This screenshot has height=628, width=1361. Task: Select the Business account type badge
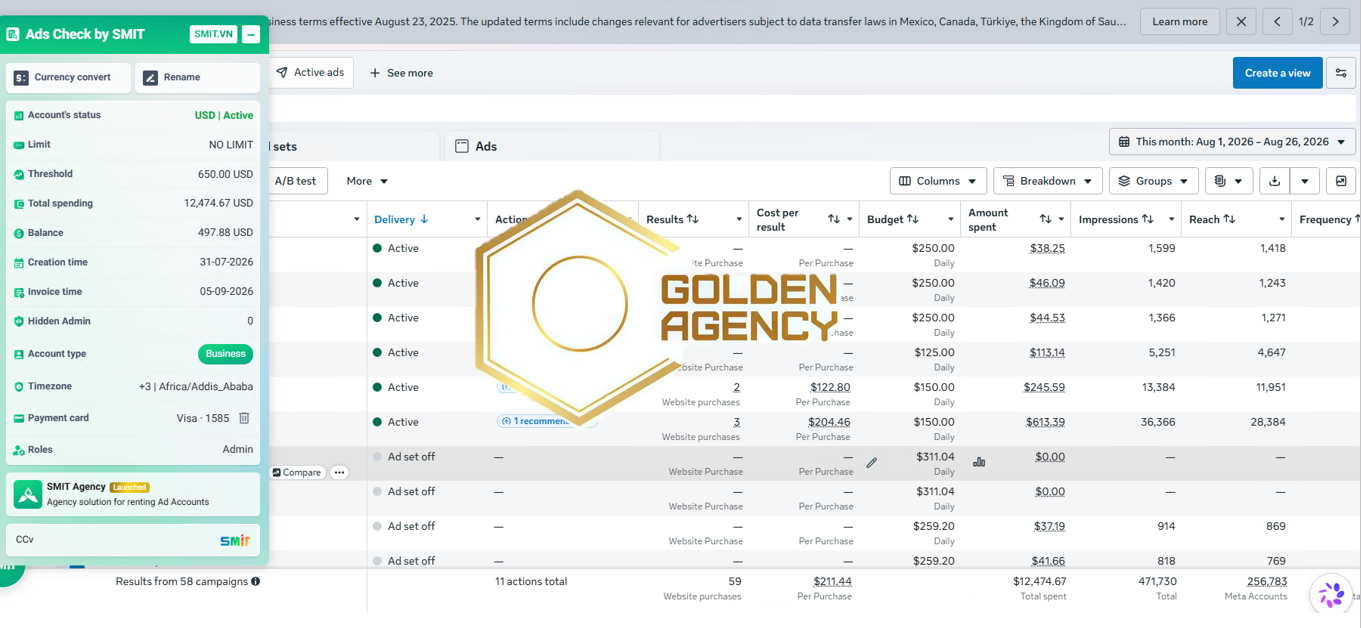coord(225,354)
